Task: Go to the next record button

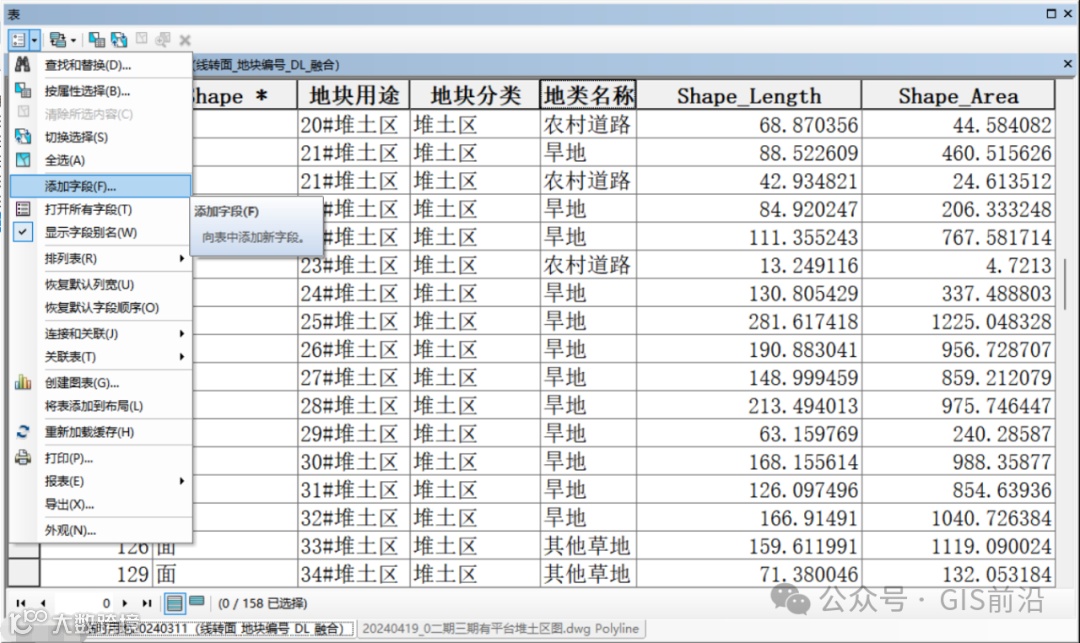Action: 125,603
